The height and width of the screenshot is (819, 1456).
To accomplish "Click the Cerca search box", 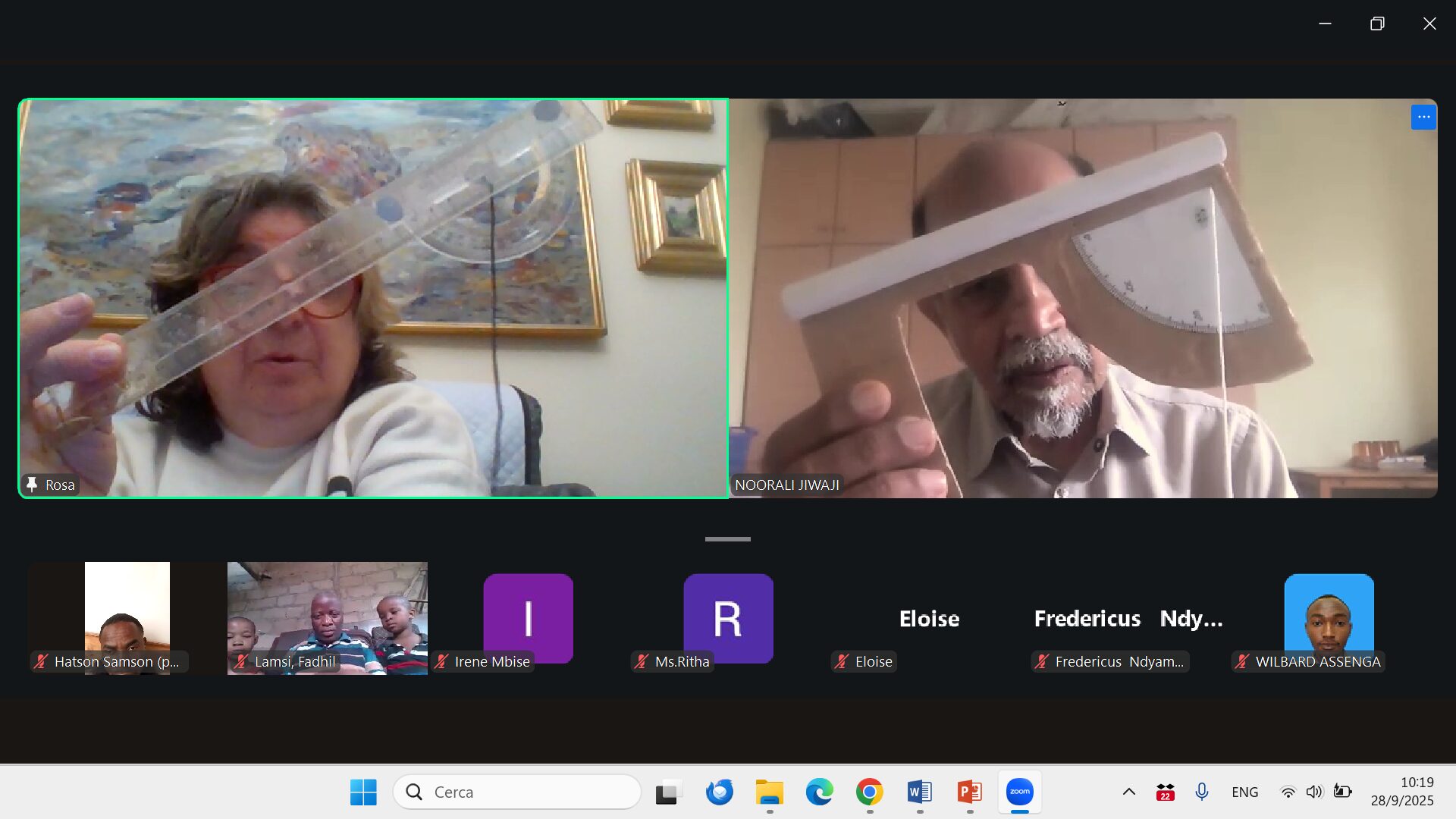I will (517, 792).
